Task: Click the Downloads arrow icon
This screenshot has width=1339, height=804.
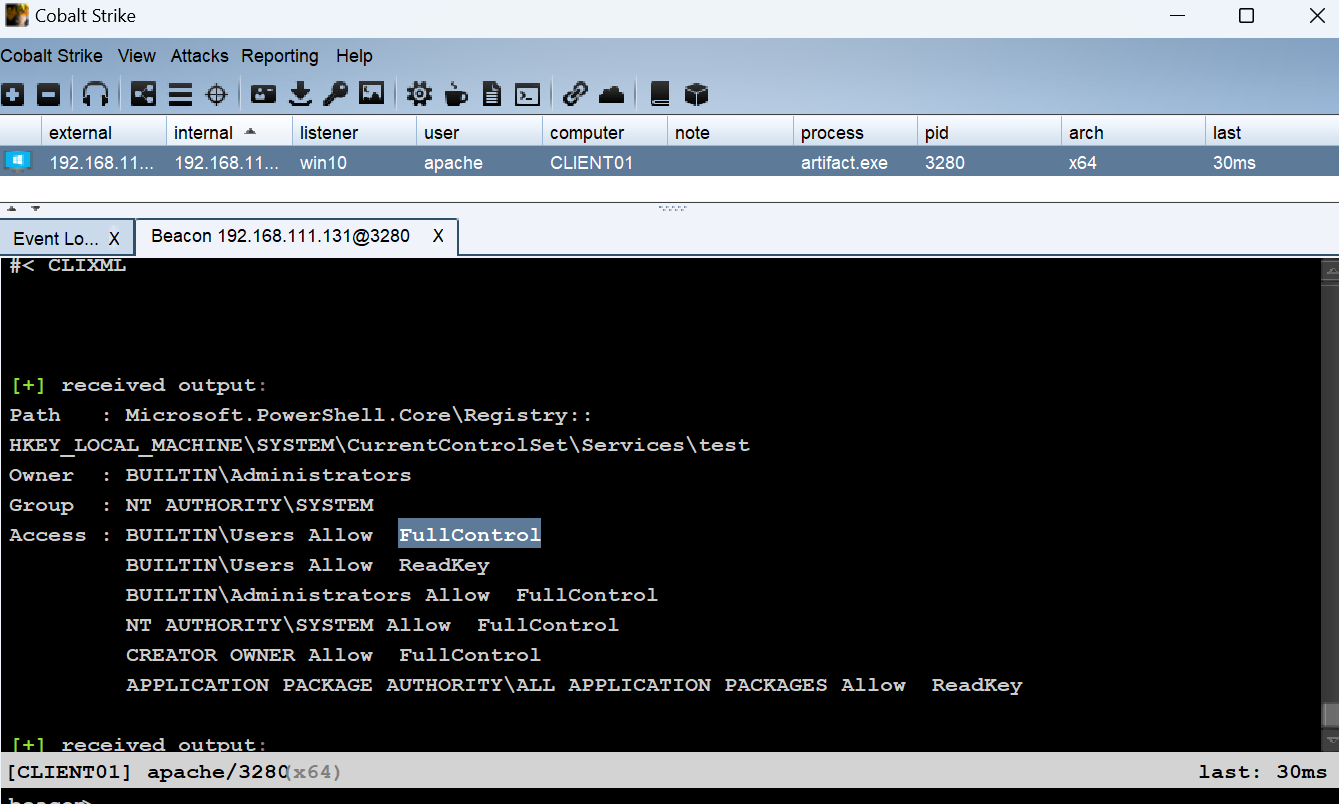Action: pos(300,94)
